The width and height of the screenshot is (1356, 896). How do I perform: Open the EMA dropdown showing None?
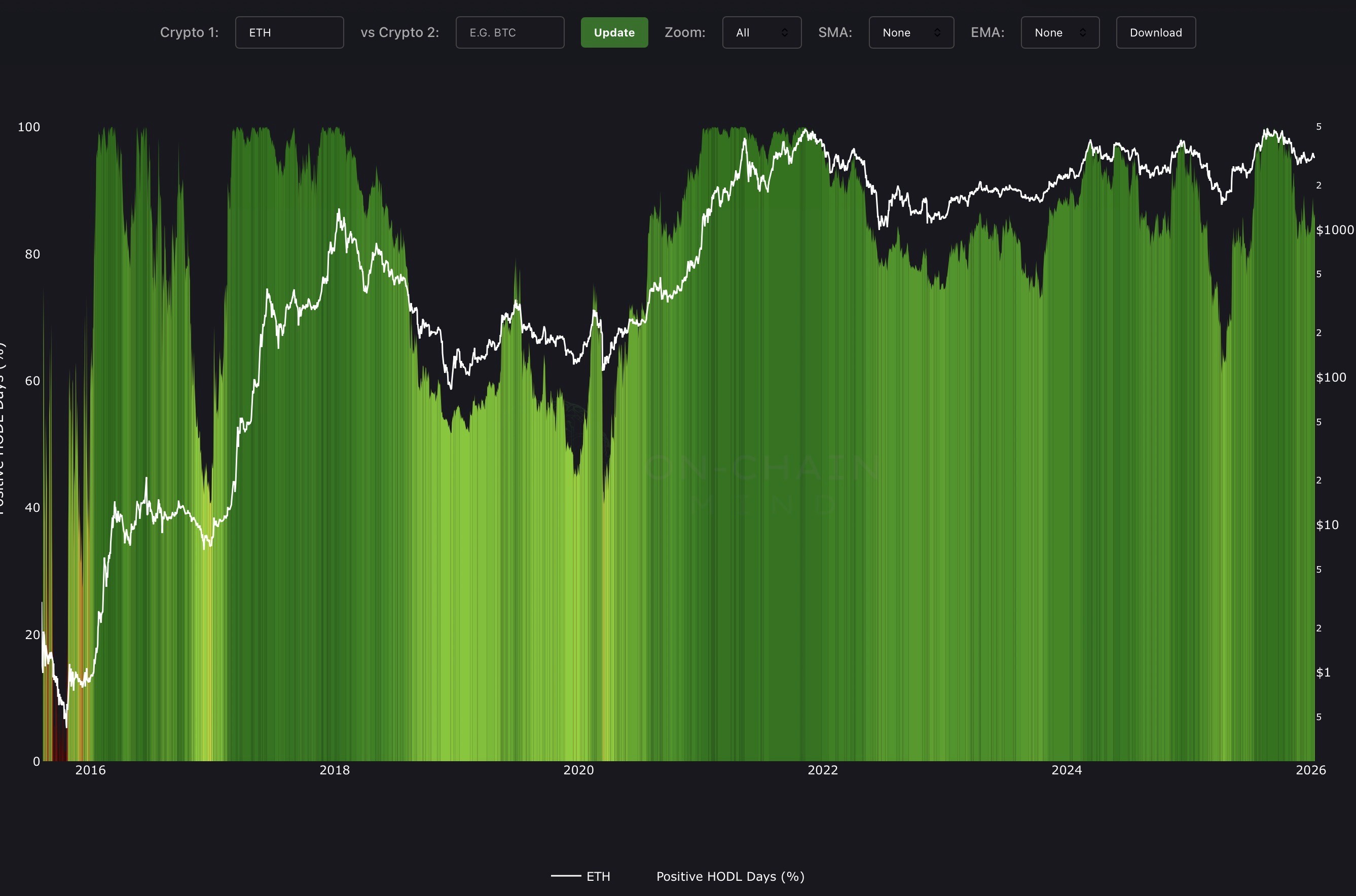(x=1059, y=32)
